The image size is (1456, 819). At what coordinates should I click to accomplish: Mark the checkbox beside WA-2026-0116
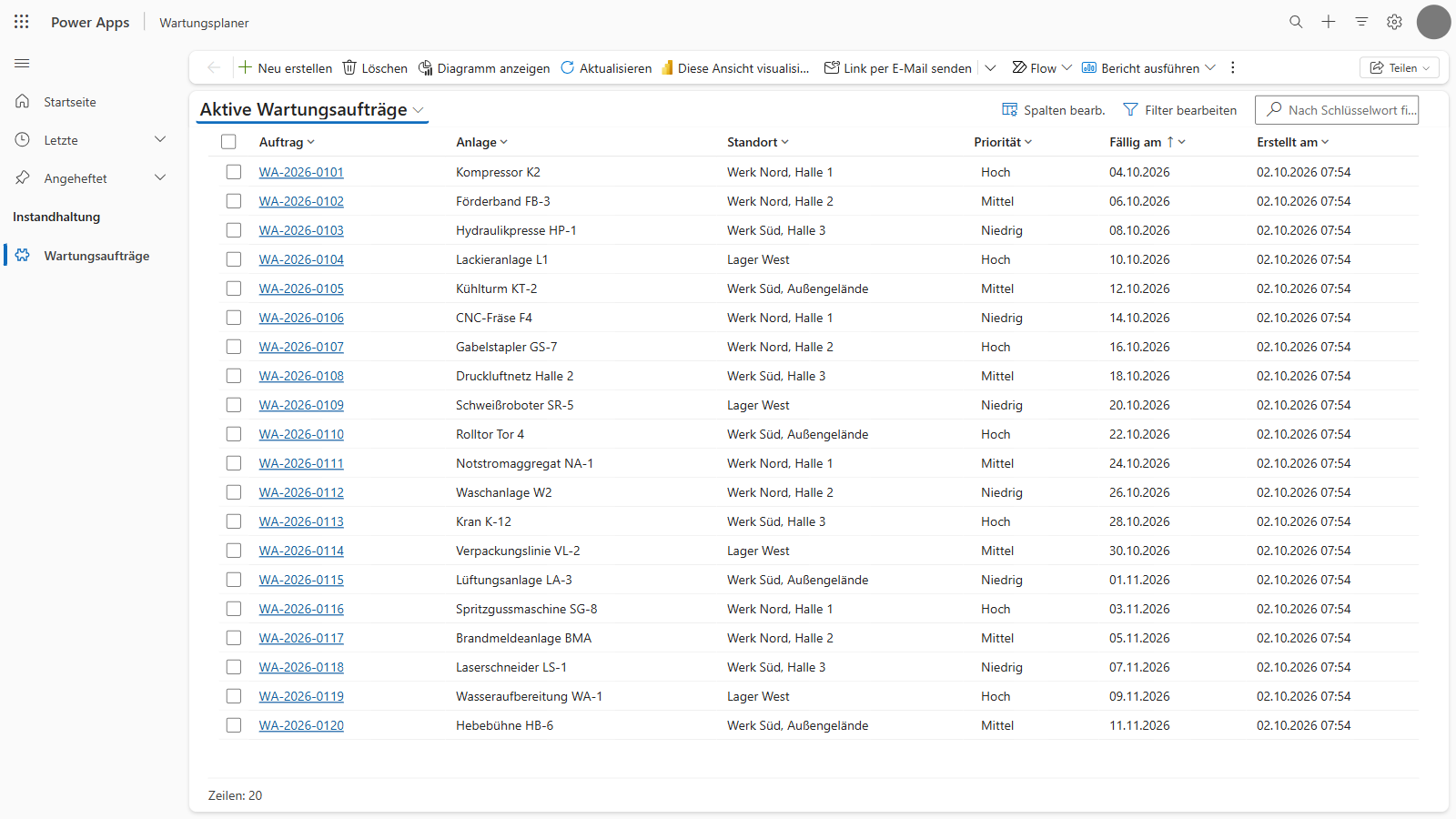tap(234, 609)
